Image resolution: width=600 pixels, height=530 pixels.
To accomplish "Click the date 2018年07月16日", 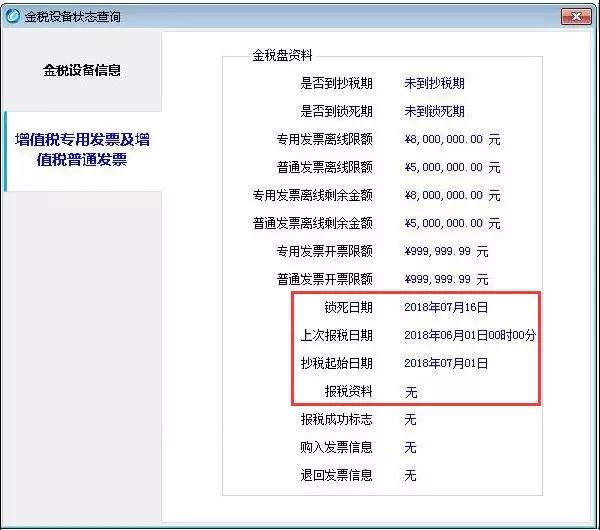I will point(446,307).
